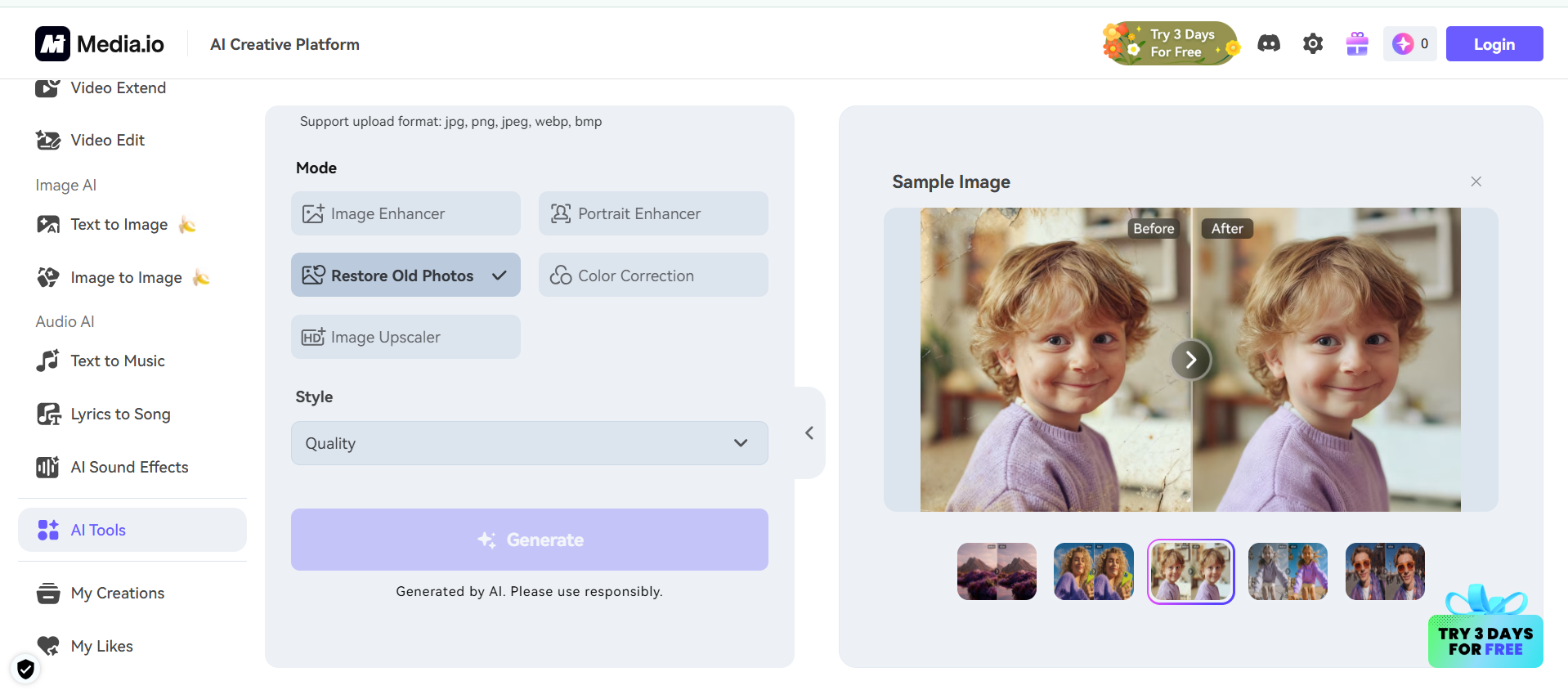
Task: Select the curly-haired woman sample thumbnail
Action: [1094, 571]
